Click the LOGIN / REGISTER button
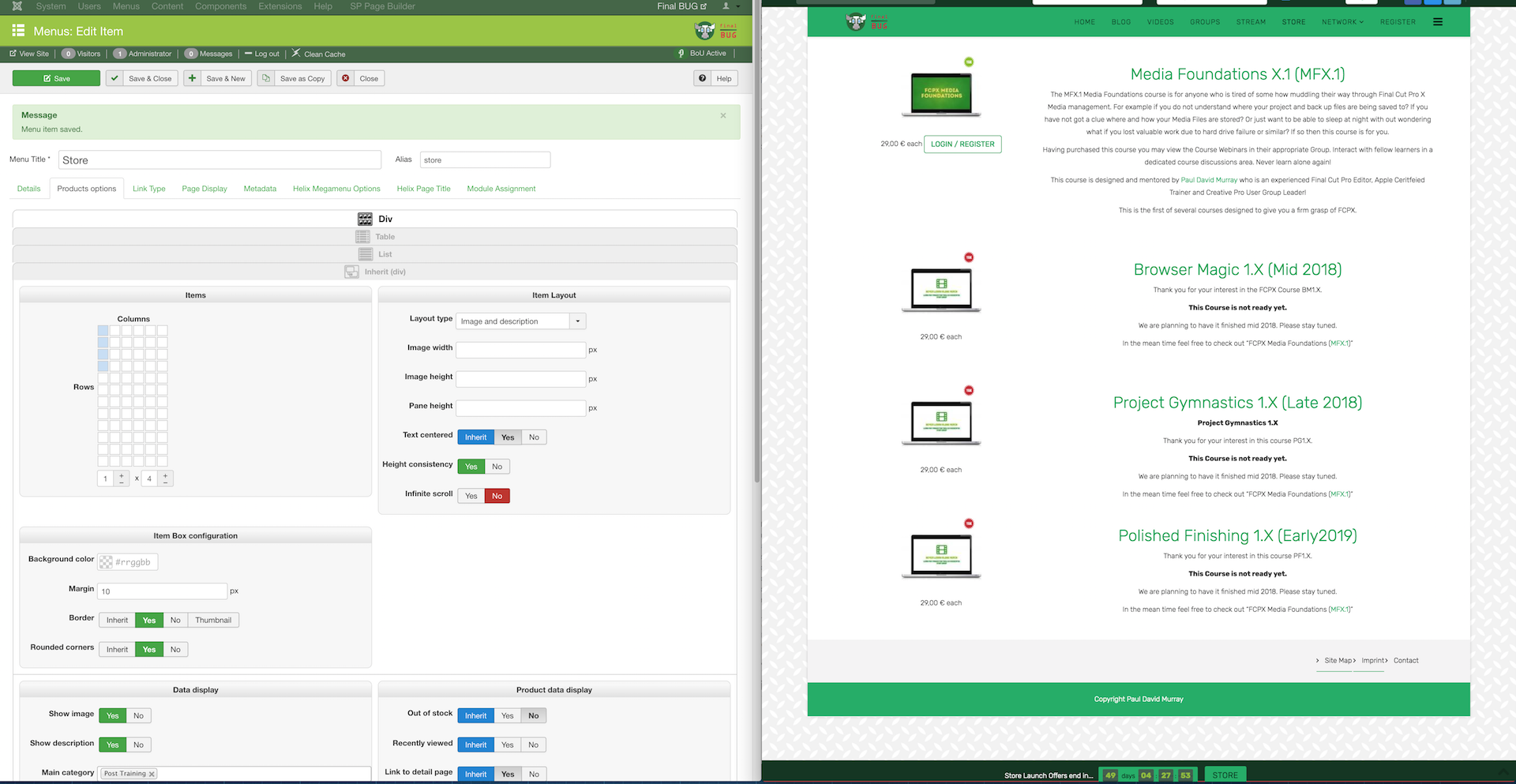 coord(963,144)
